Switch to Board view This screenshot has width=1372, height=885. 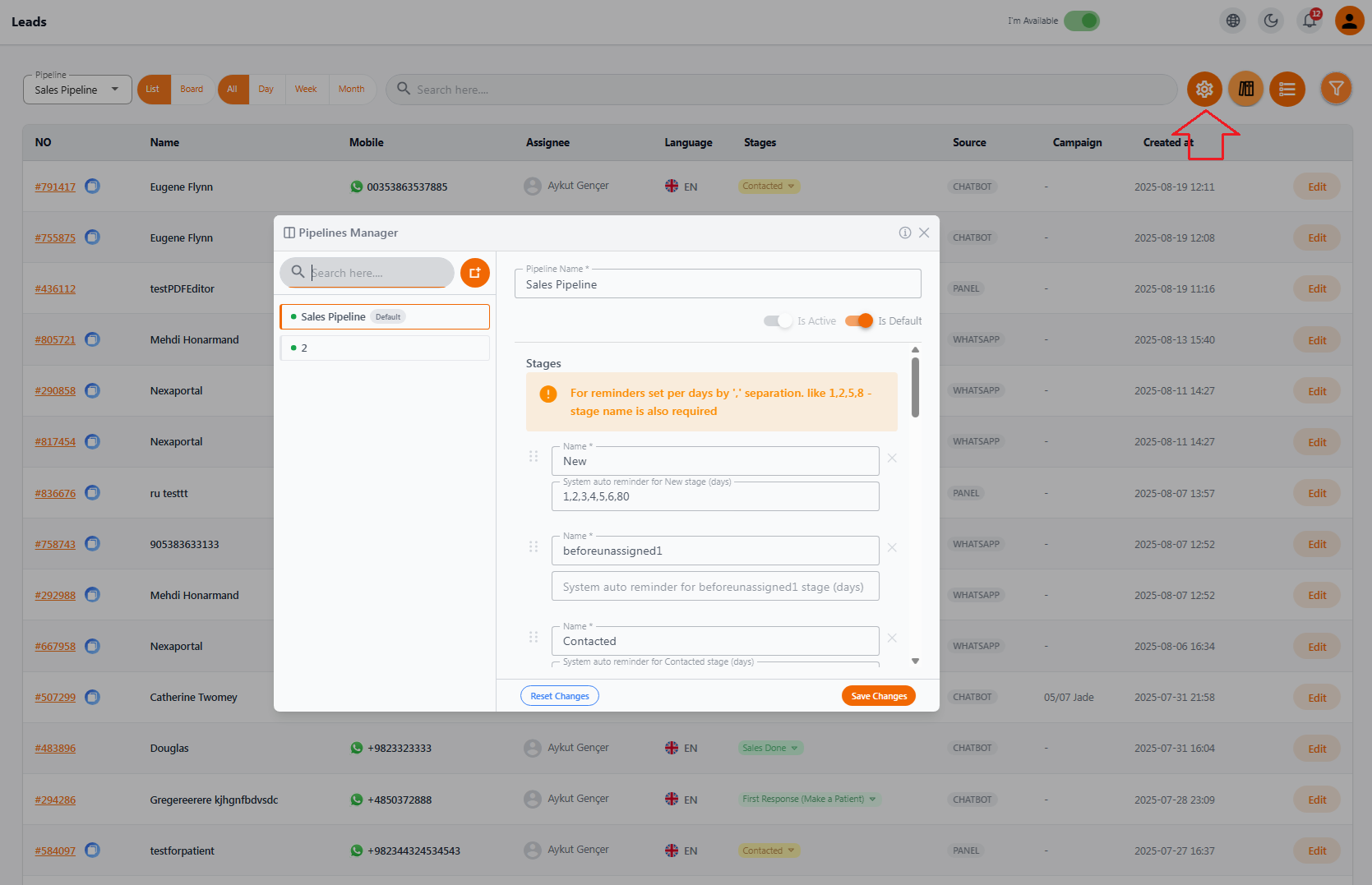pos(192,89)
